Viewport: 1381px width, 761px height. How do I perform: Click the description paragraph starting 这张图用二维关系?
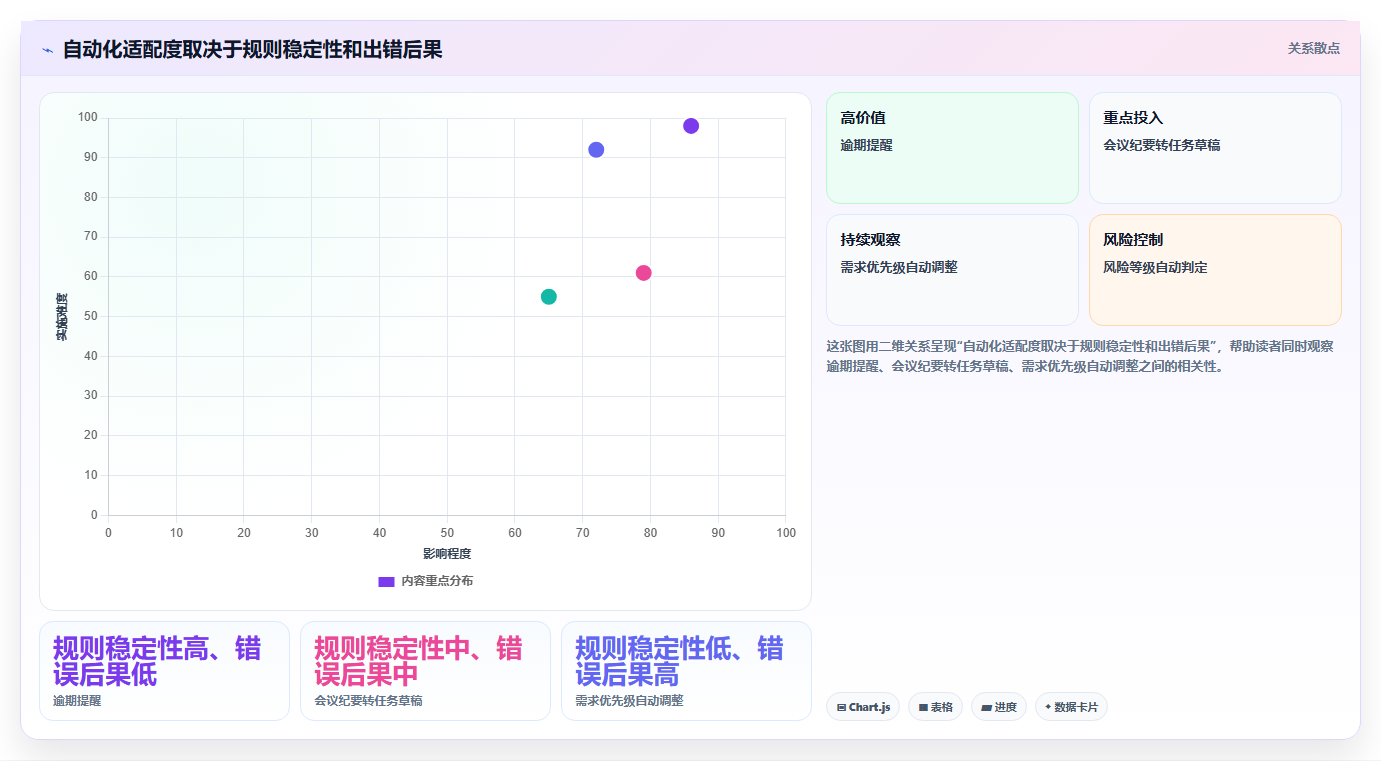(x=1080, y=356)
